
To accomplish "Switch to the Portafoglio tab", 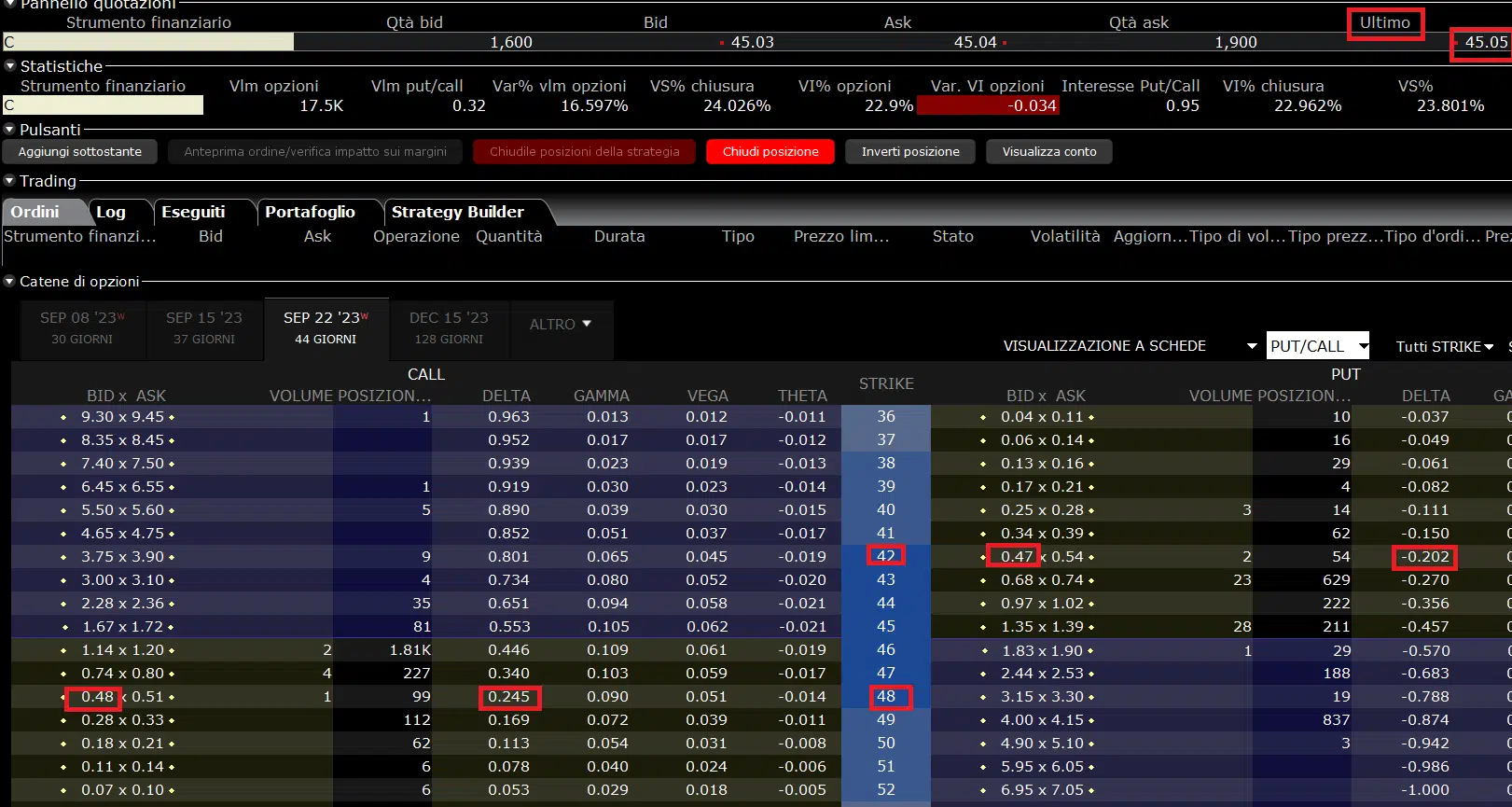I will (310, 213).
